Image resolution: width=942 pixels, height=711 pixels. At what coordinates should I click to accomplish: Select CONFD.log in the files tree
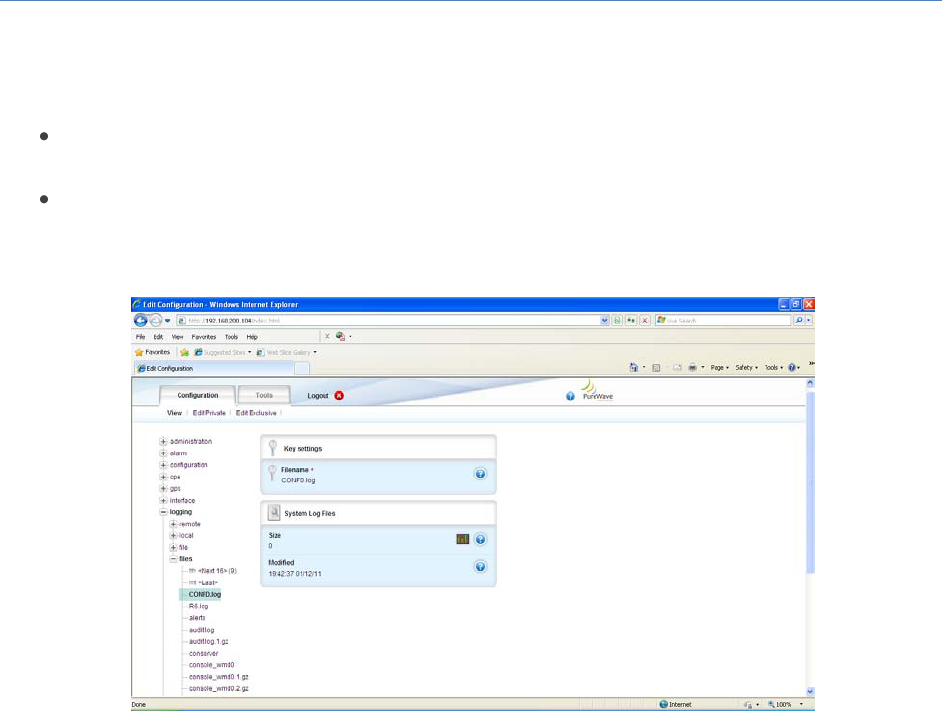coord(205,594)
